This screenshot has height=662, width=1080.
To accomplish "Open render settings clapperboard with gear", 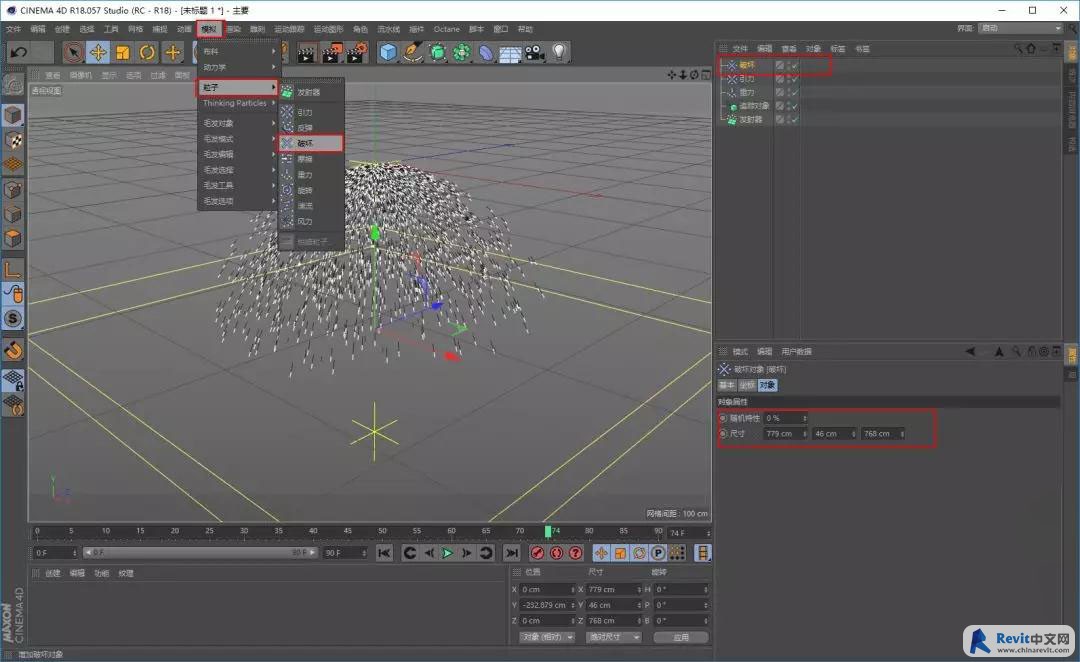I will point(356,53).
